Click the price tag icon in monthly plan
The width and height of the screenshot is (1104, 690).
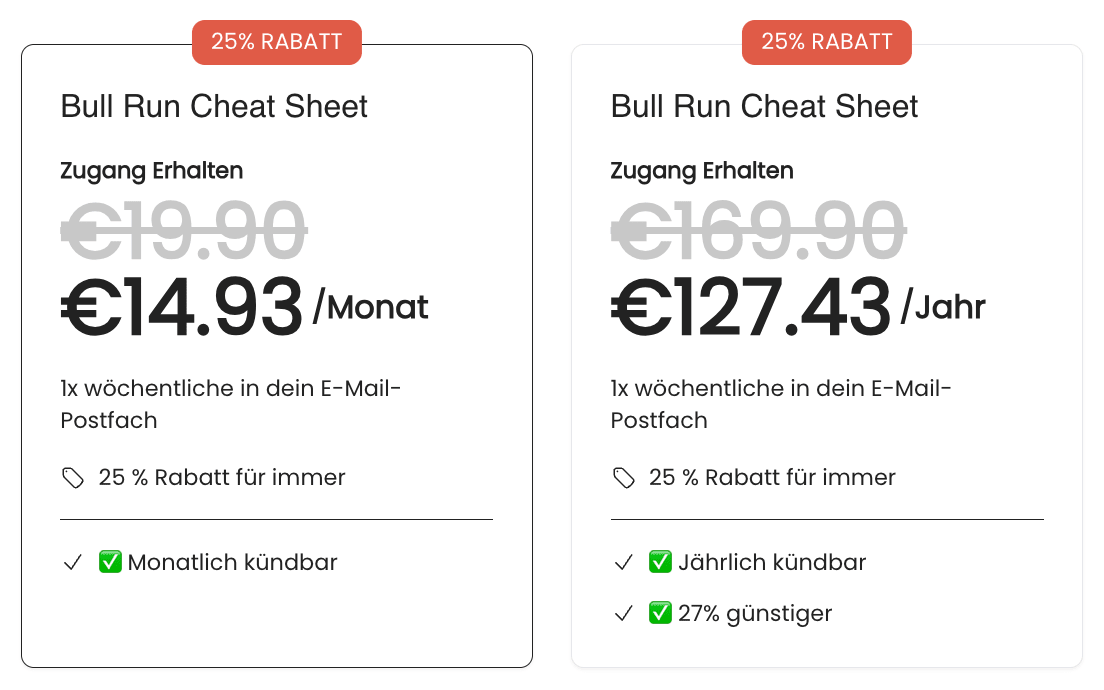73,478
